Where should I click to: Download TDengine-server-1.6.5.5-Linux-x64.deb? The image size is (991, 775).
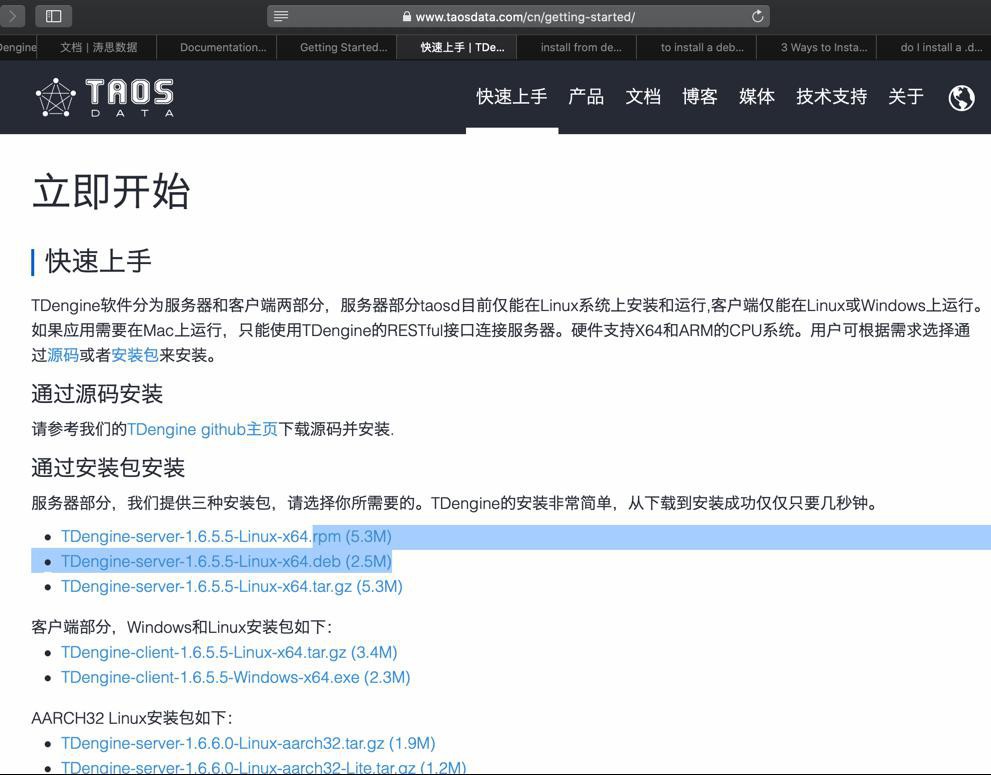226,561
